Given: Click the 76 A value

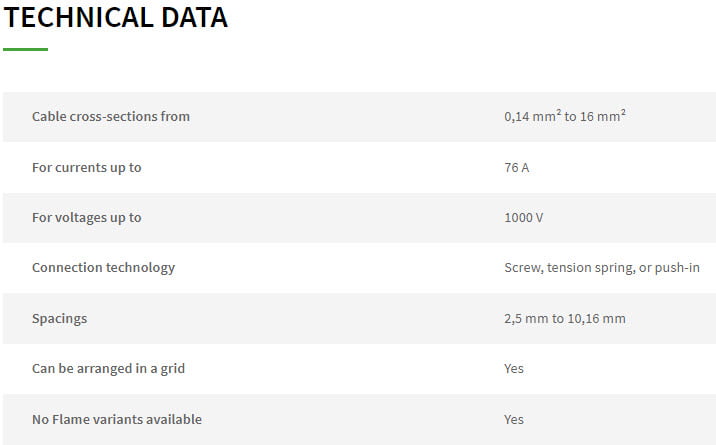Looking at the screenshot, I should click(x=516, y=168).
